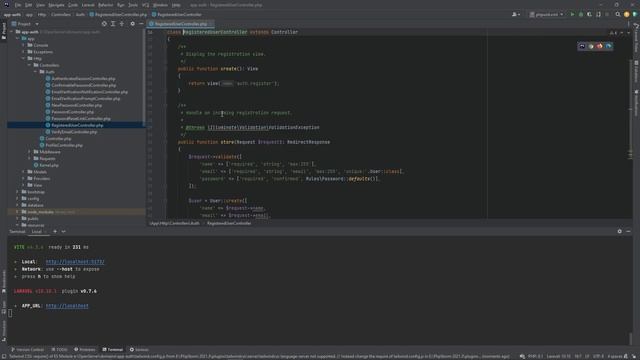This screenshot has width=640, height=360.
Task: Click the Collapse All icon in Project panel
Action: [x=122, y=24]
